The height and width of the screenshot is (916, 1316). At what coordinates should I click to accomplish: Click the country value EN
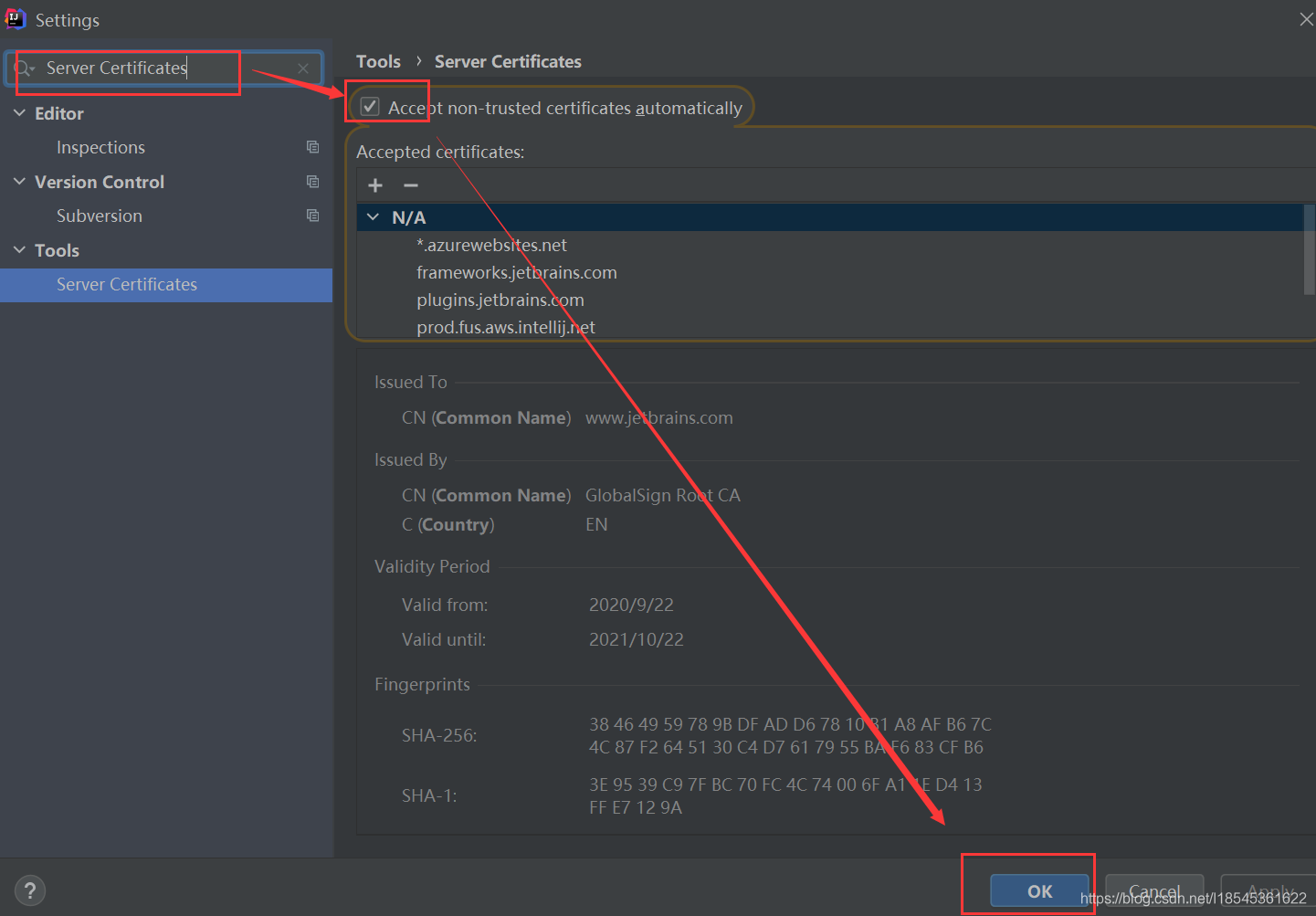pos(596,524)
